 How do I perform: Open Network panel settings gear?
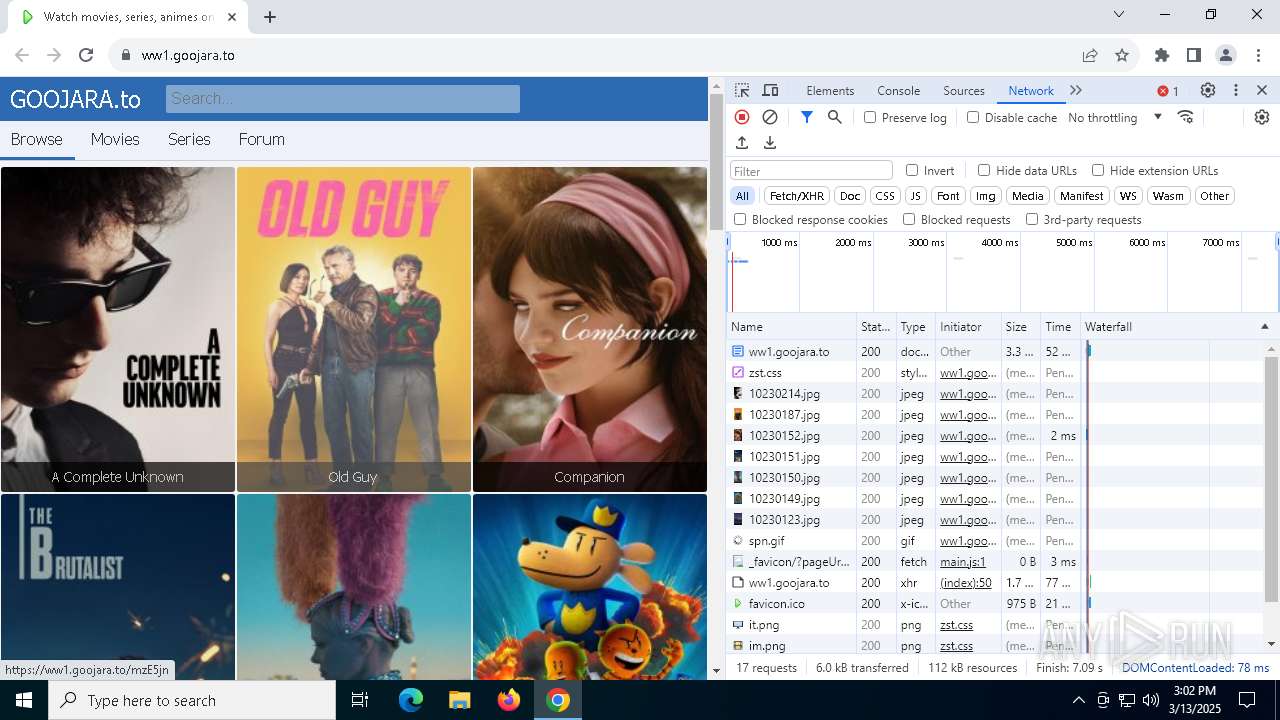coord(1262,117)
